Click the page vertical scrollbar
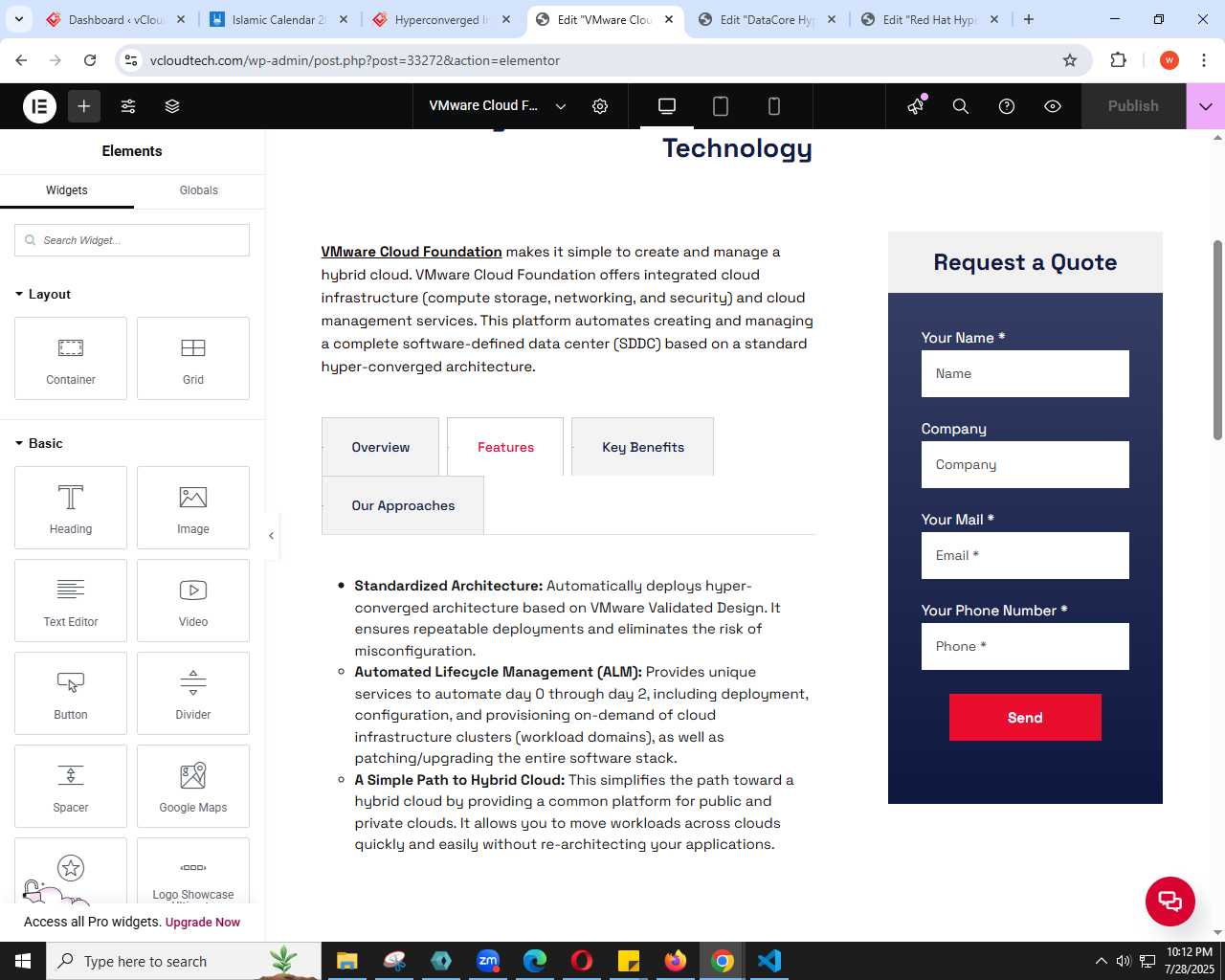 pyautogui.click(x=1217, y=340)
